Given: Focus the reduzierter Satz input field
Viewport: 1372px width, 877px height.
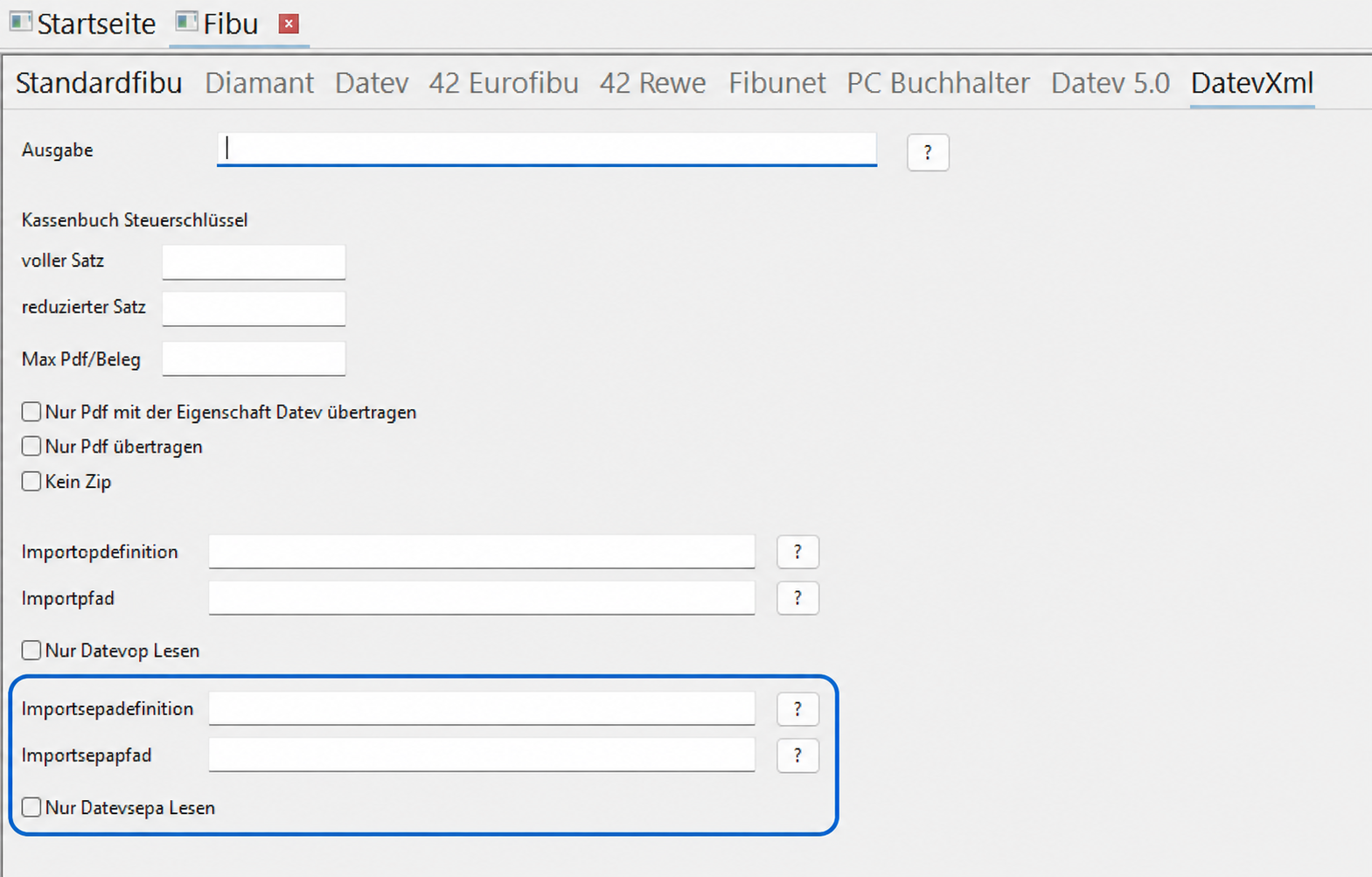Looking at the screenshot, I should (x=254, y=308).
